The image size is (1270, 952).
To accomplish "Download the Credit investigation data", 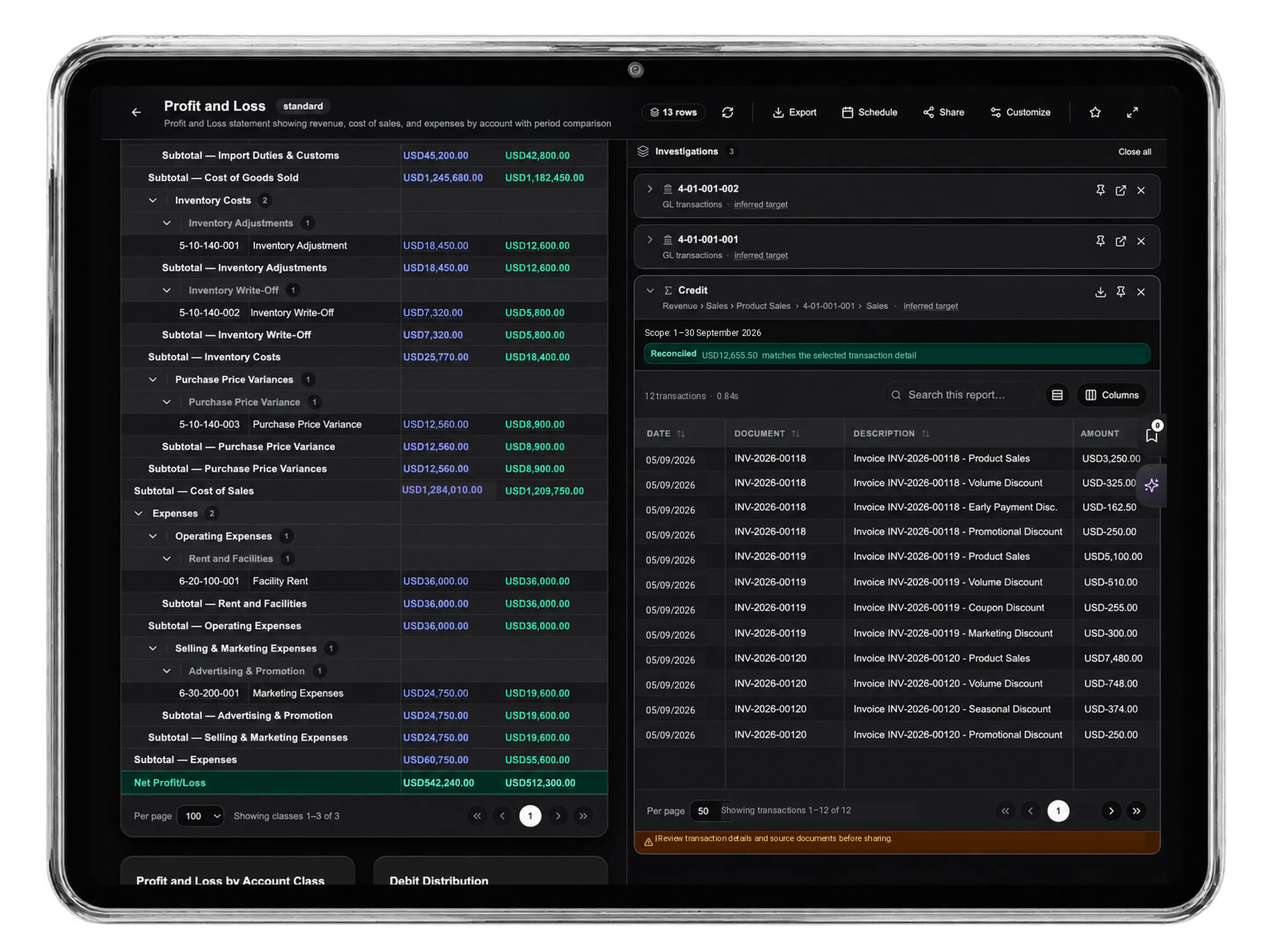I will pos(1100,292).
